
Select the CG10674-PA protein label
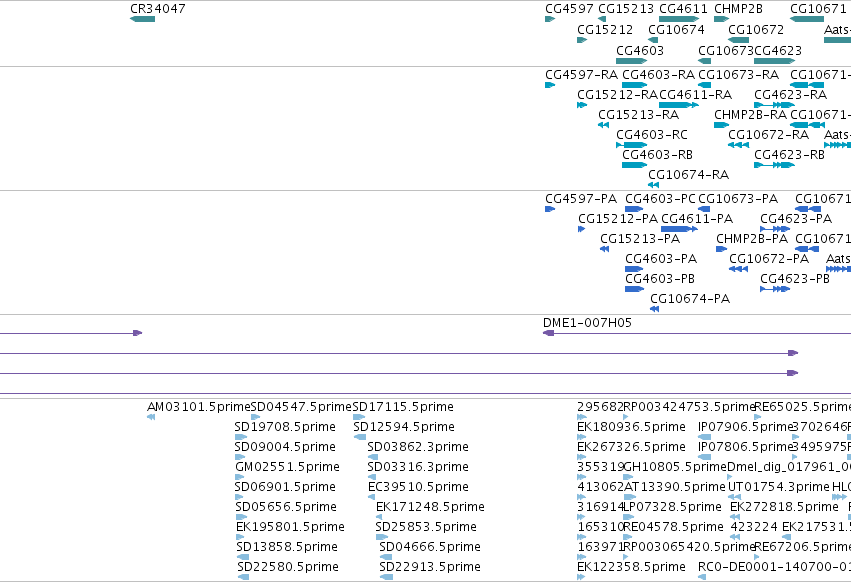(690, 299)
